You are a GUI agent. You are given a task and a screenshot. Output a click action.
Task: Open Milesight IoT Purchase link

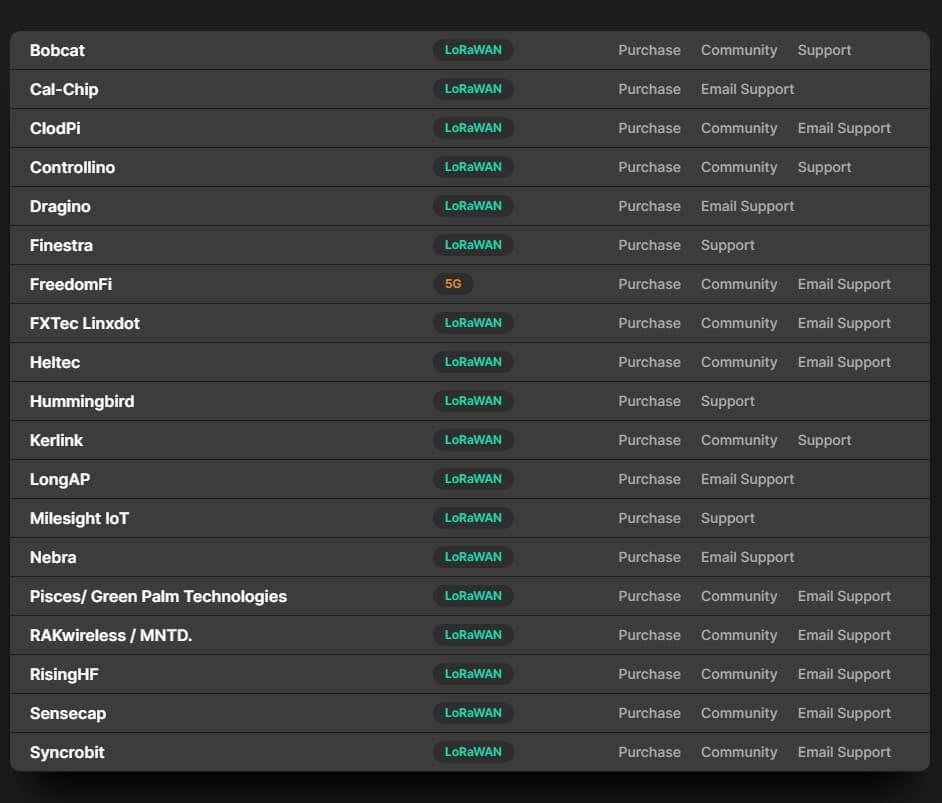click(649, 519)
